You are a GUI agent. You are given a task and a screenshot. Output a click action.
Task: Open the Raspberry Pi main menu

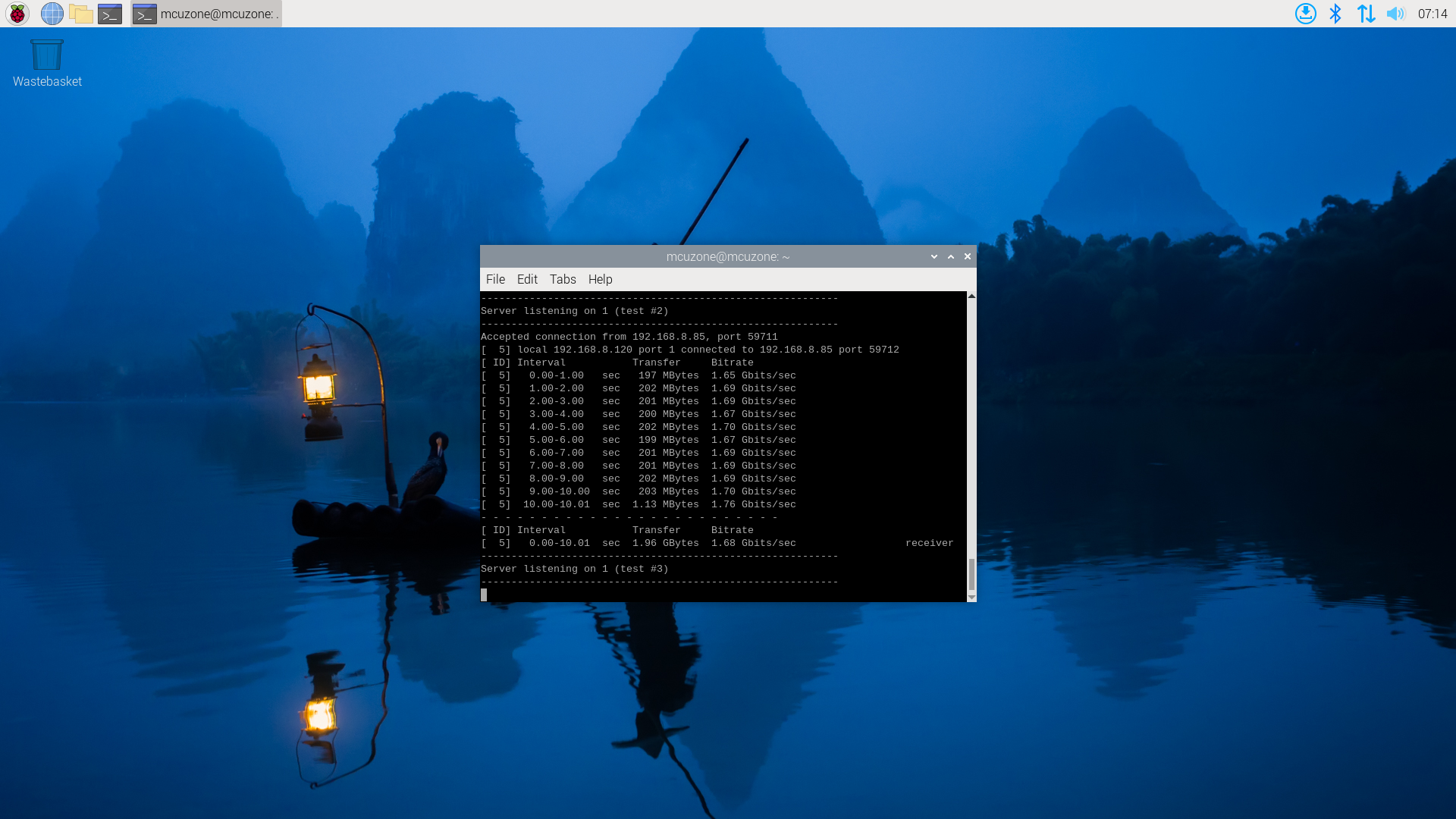point(17,14)
